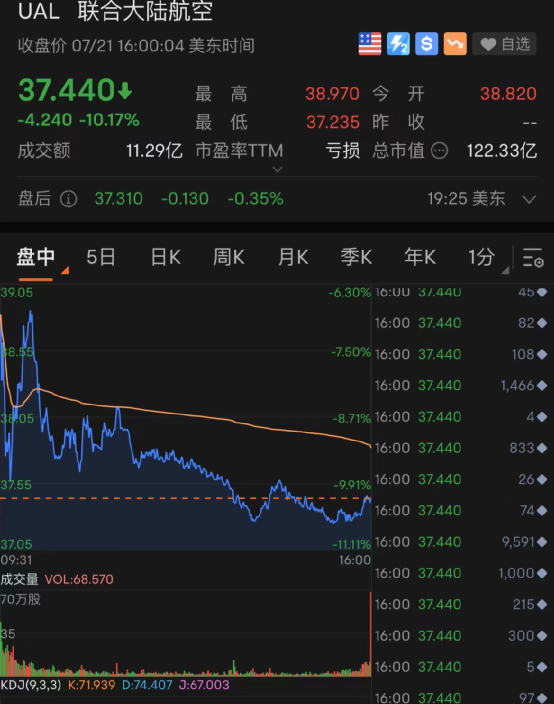
Task: Tap the 总市值 value 122.33亿
Action: point(501,151)
